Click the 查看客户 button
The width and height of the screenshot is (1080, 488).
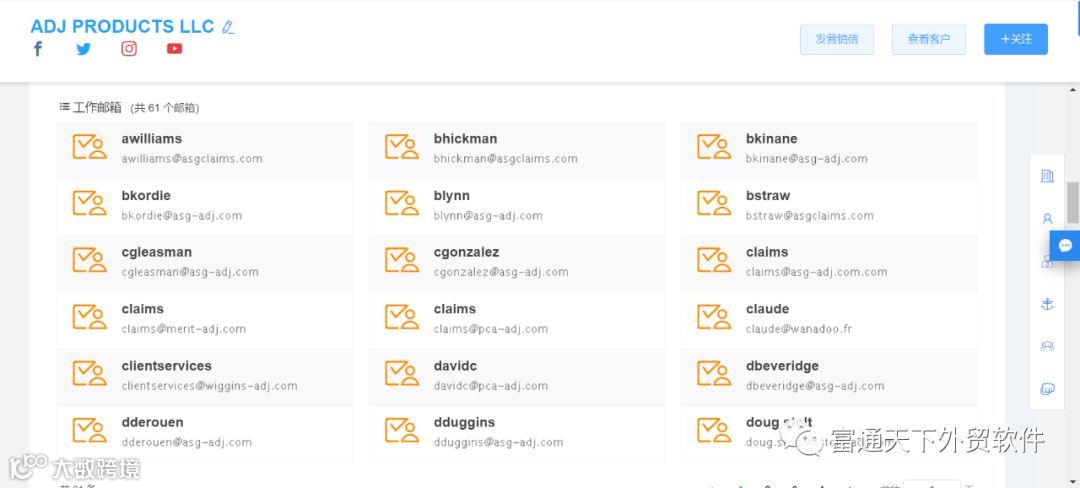tap(928, 39)
